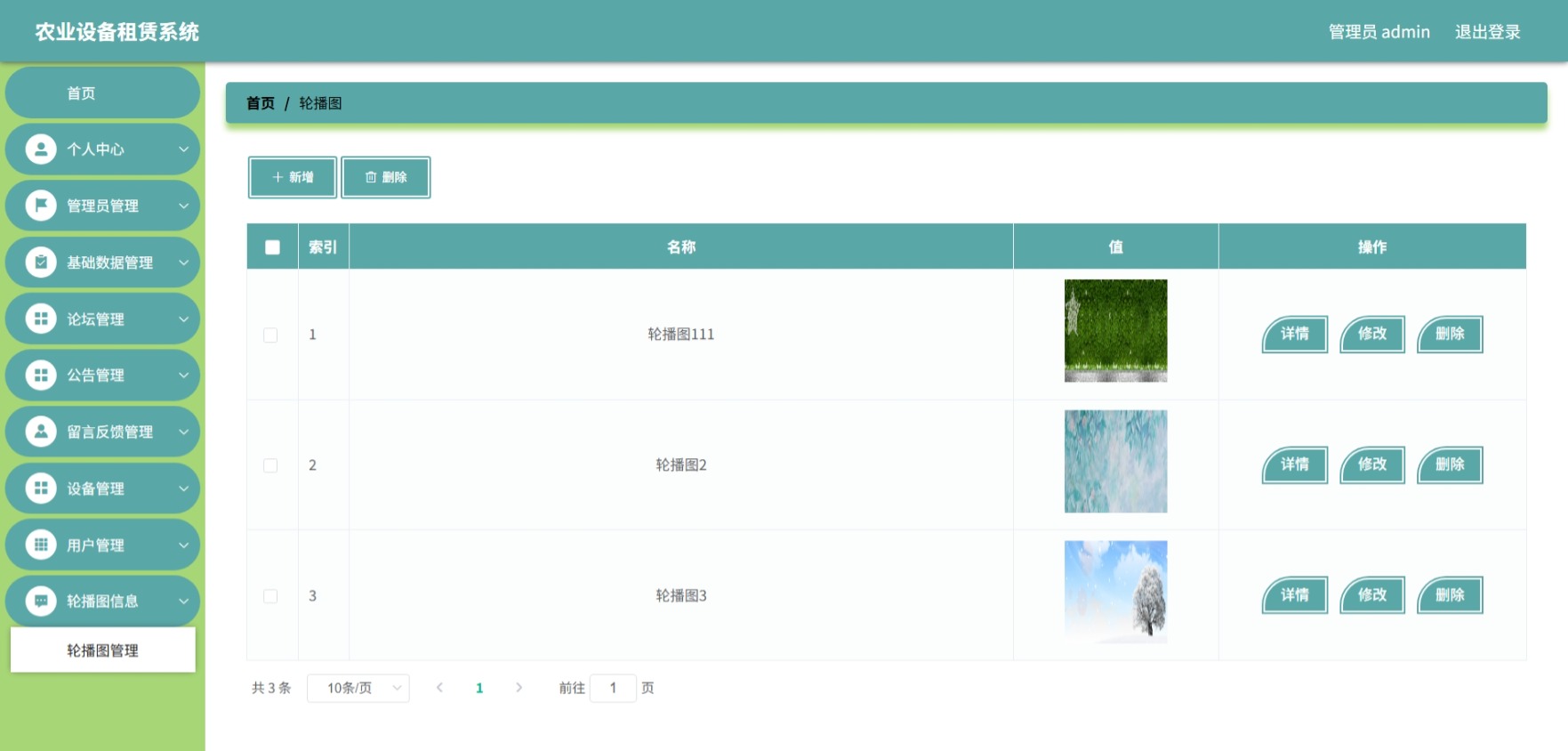
Task: Check the checkbox for row 轮播图111
Action: click(x=270, y=335)
